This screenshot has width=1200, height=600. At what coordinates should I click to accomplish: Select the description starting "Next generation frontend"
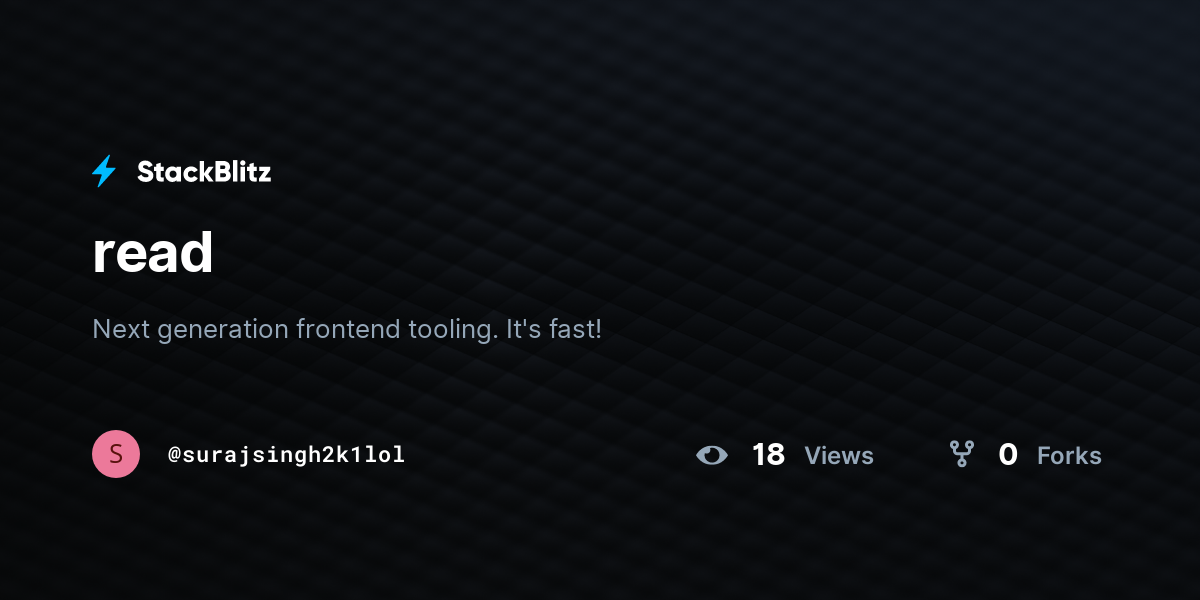(x=347, y=329)
